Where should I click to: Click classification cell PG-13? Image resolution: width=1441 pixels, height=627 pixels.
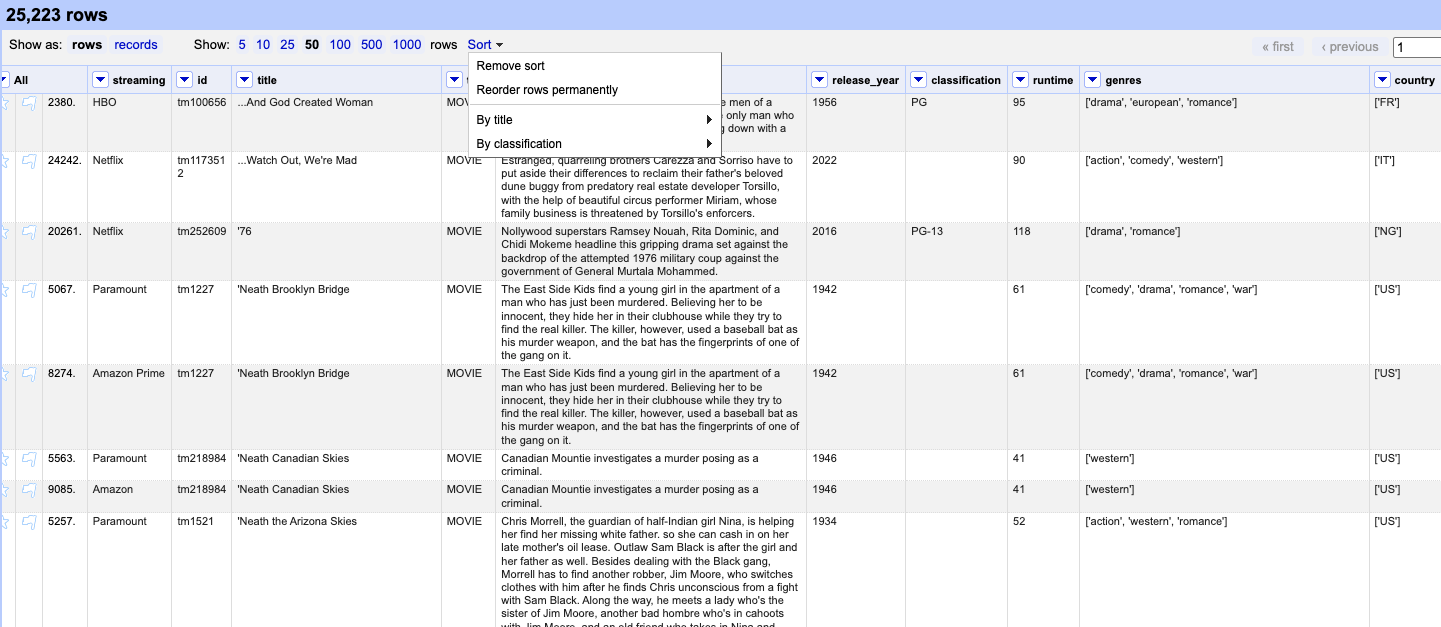pos(927,231)
